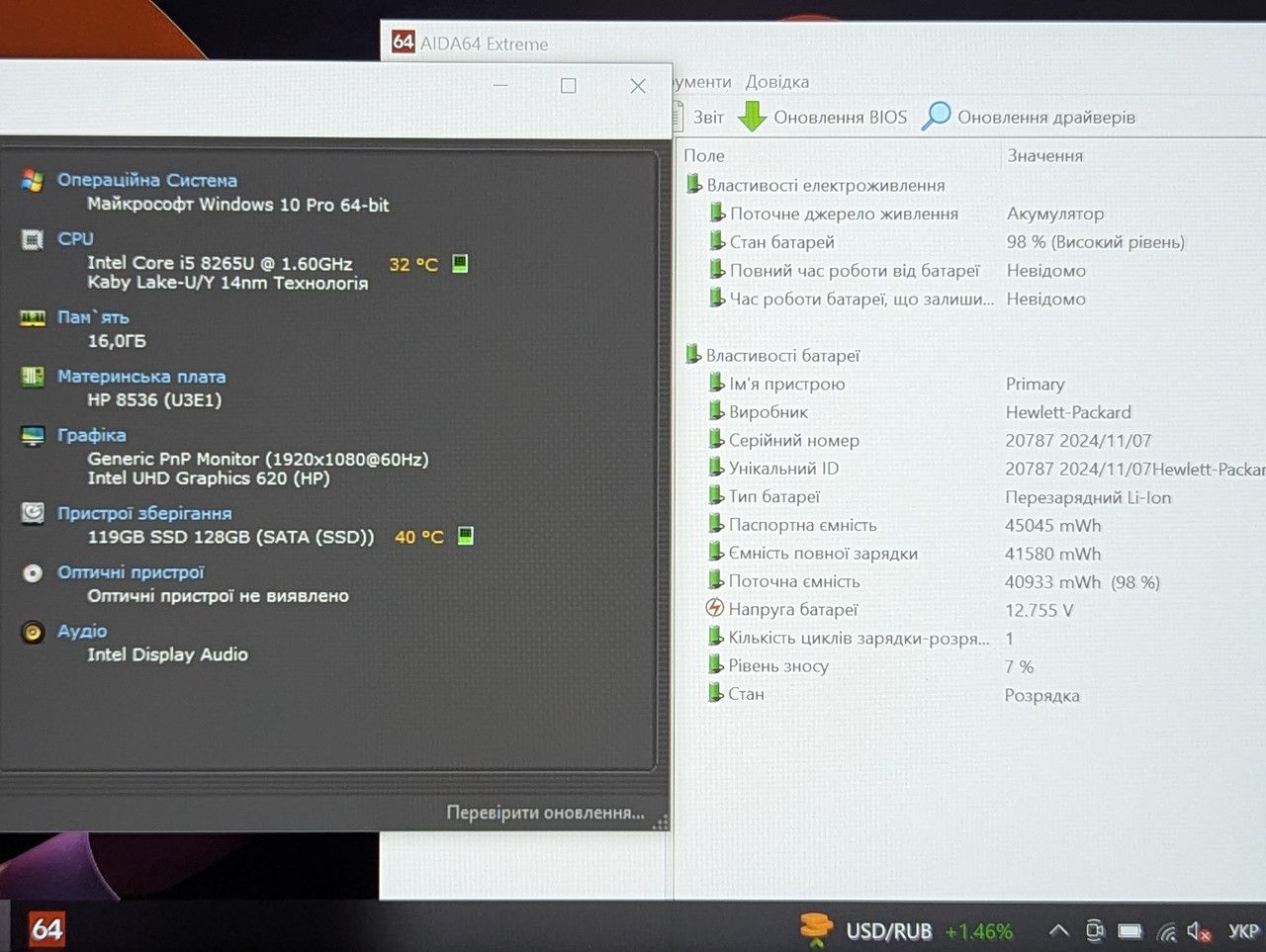Select the Оптичні пристрої не виявлено text

tap(218, 596)
